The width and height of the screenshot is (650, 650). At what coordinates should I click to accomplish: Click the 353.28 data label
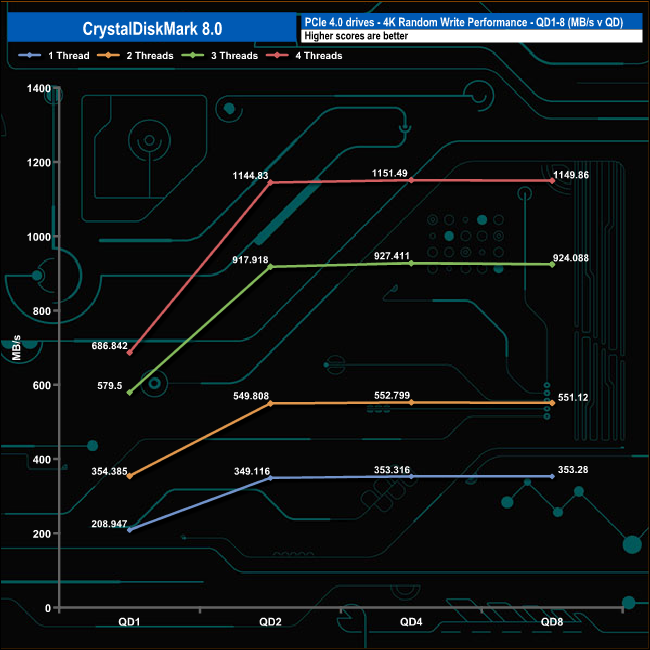coord(573,470)
